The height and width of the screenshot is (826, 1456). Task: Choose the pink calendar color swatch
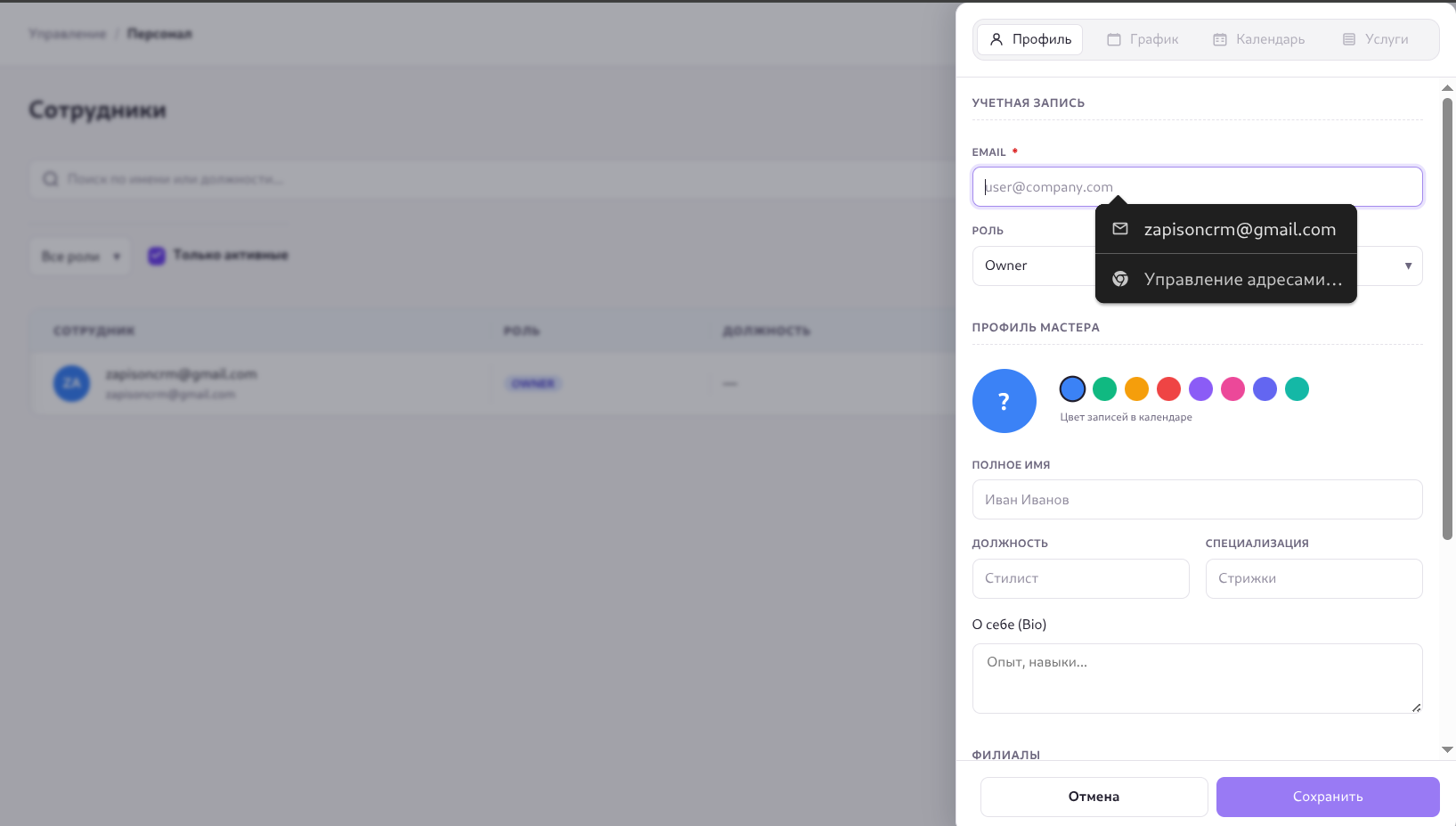click(1232, 388)
